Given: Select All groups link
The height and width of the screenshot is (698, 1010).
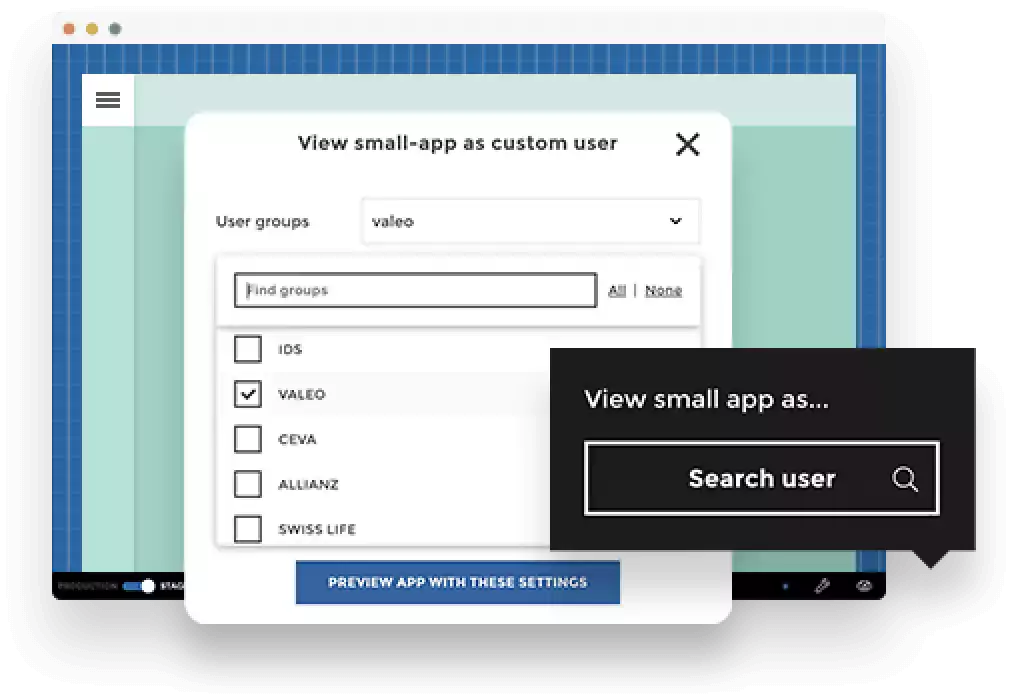Looking at the screenshot, I should (617, 290).
